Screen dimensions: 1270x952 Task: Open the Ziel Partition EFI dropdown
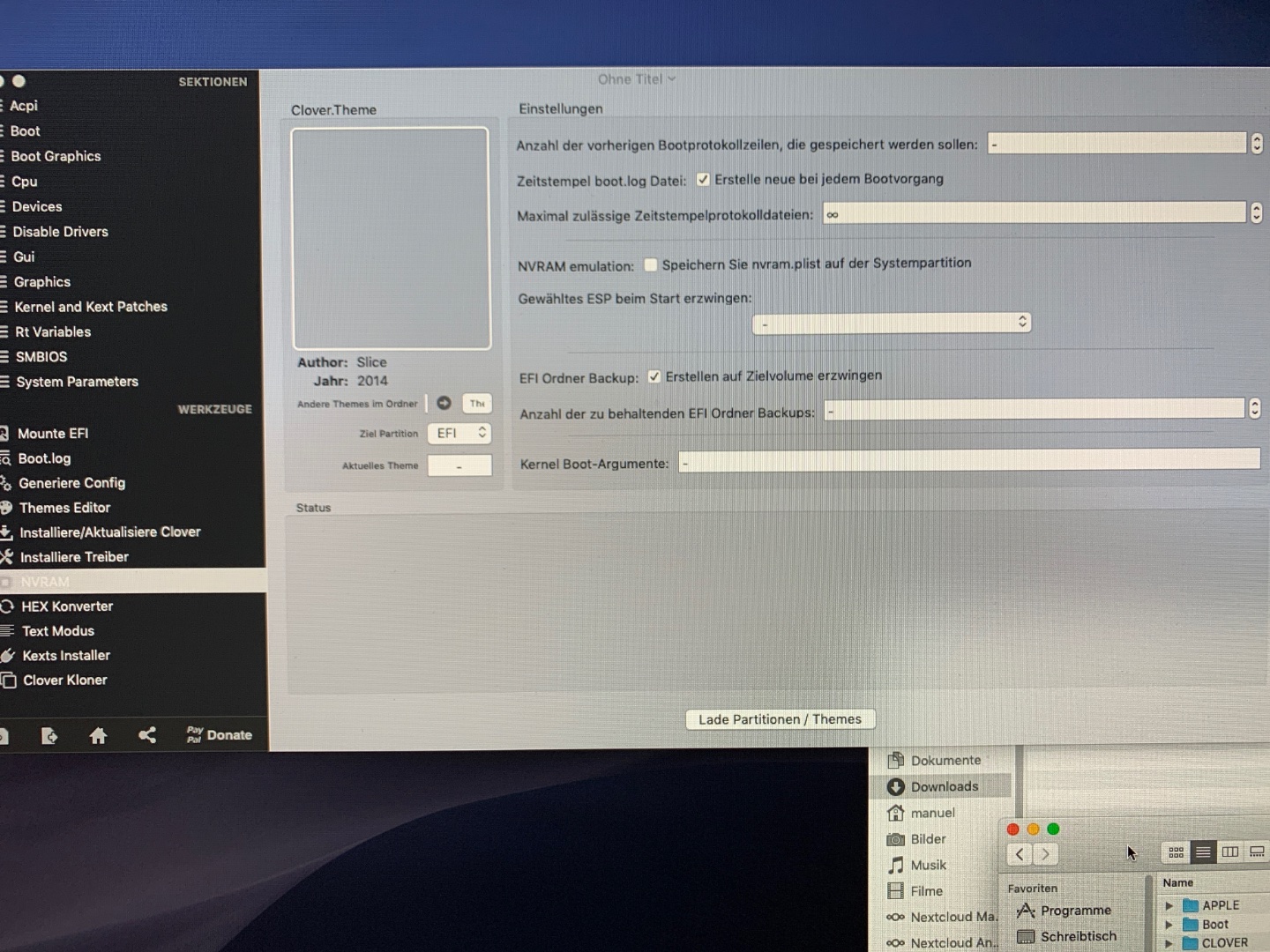click(x=459, y=433)
